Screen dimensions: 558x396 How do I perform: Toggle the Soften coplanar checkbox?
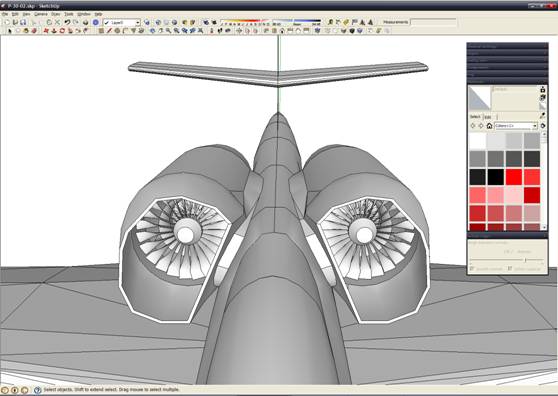tap(510, 269)
